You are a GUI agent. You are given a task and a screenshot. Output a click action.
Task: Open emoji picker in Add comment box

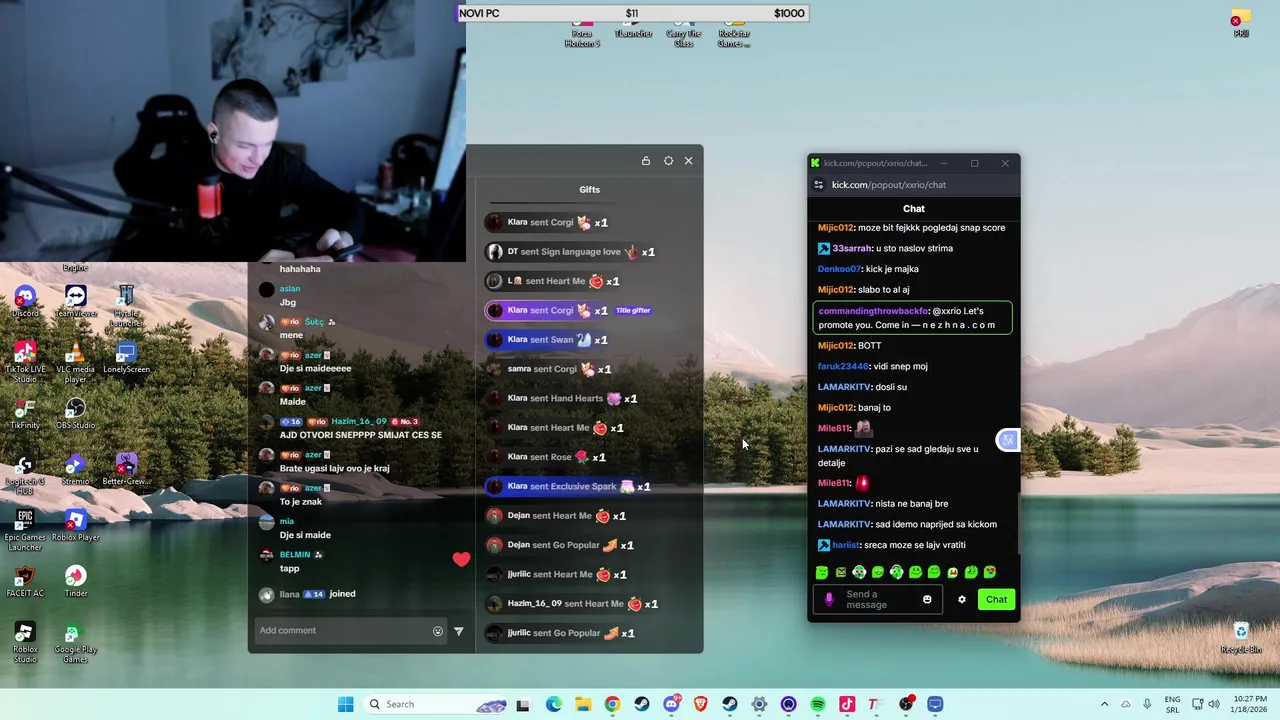point(437,631)
